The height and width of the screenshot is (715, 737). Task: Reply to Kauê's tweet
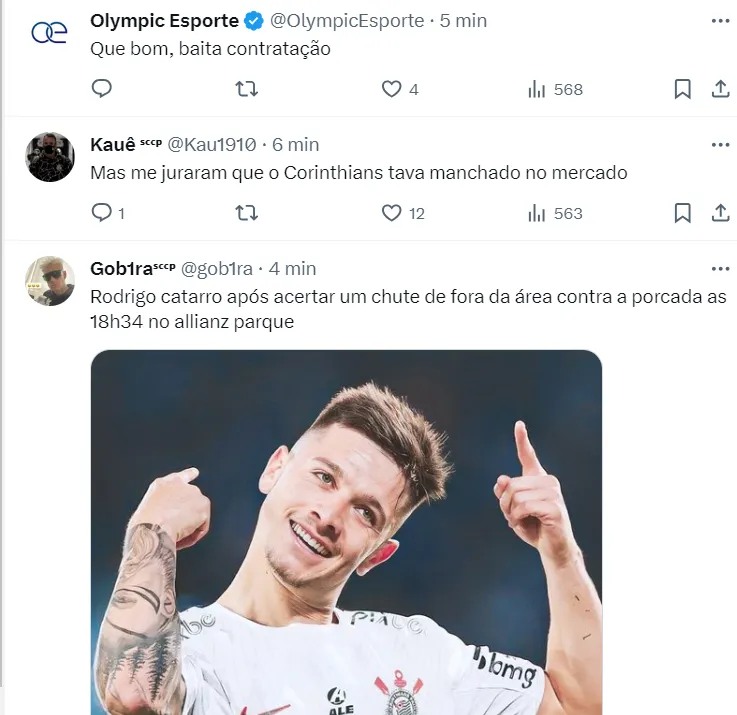101,213
